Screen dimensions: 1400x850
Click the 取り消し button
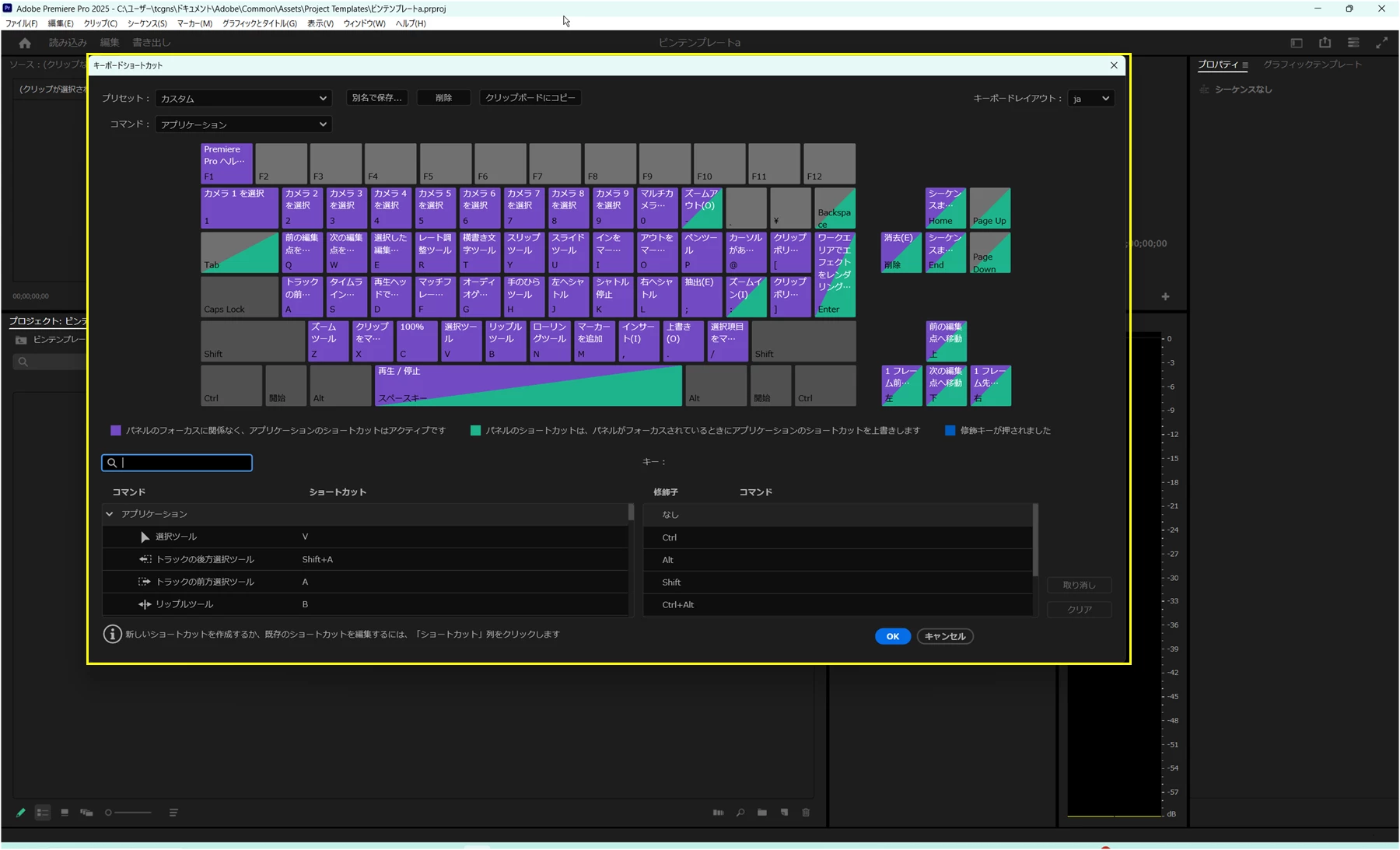point(1080,585)
